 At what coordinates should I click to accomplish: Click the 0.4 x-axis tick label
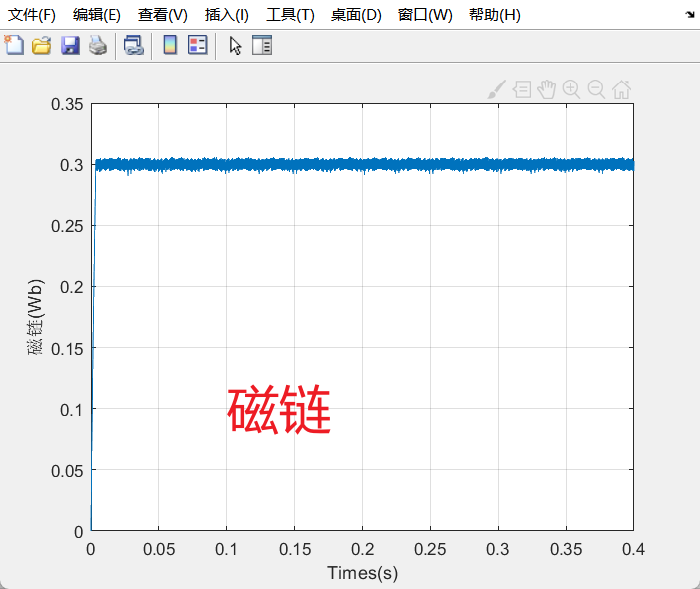click(x=633, y=549)
